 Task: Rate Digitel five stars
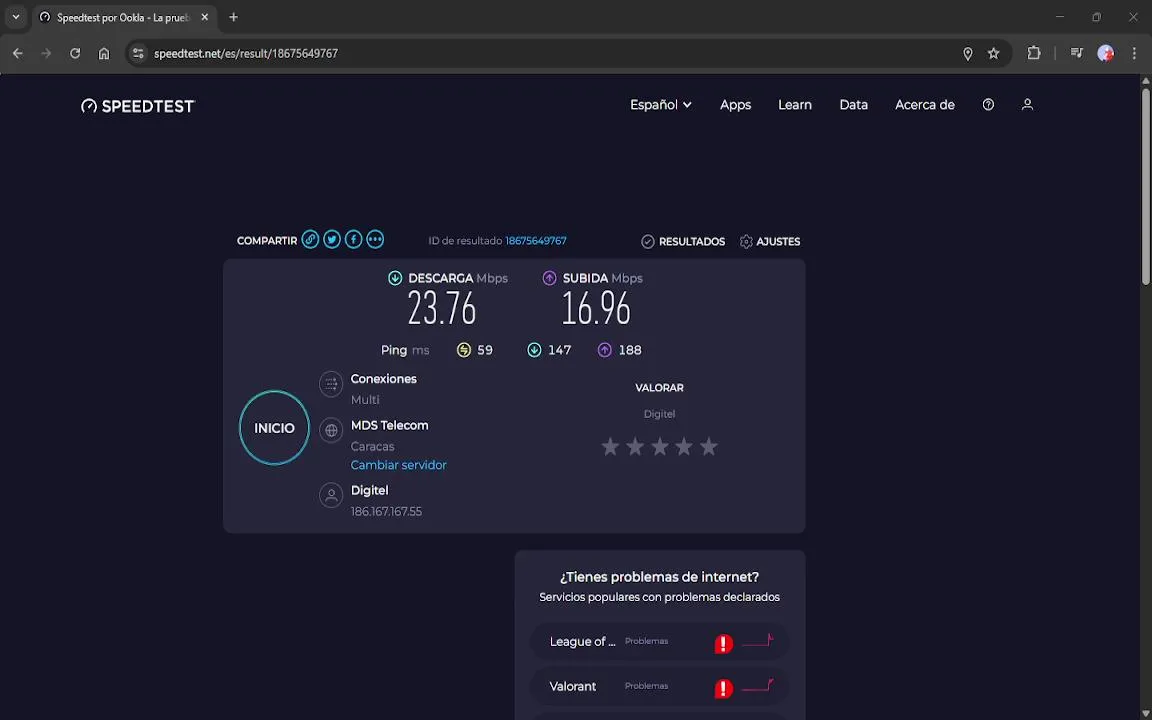pyautogui.click(x=708, y=446)
